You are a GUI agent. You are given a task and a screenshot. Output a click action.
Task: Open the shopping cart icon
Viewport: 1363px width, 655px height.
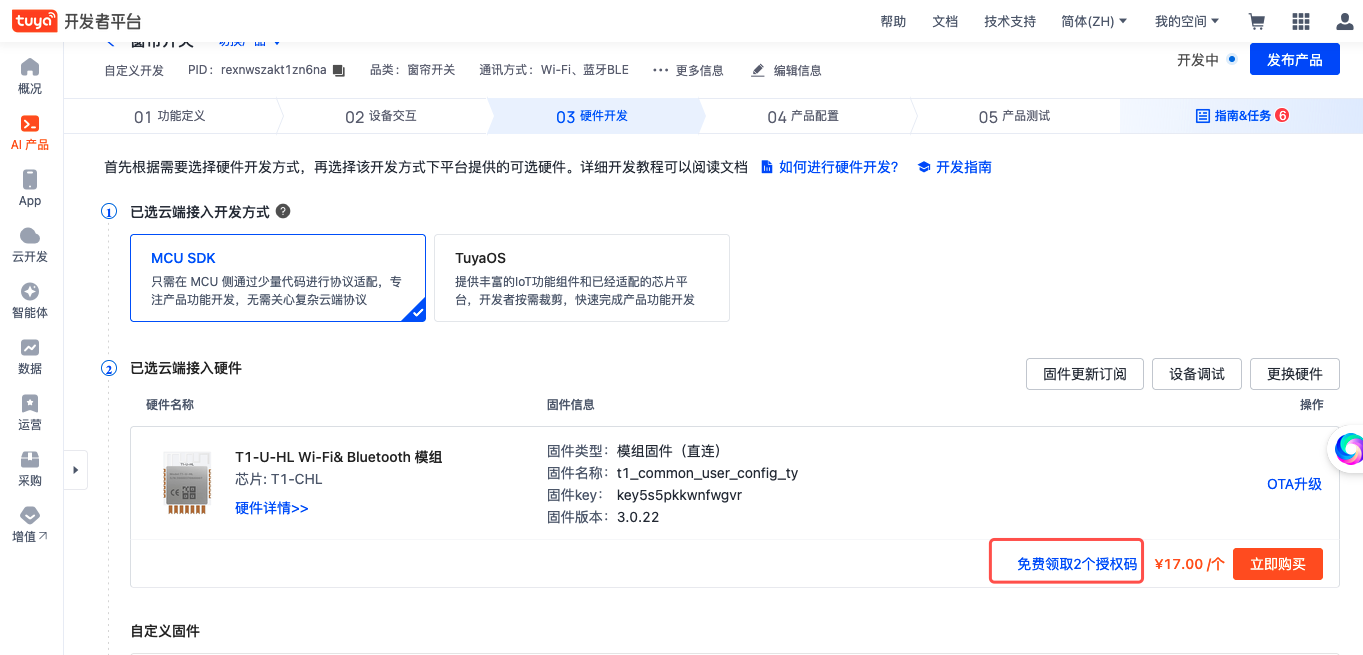coord(1257,21)
